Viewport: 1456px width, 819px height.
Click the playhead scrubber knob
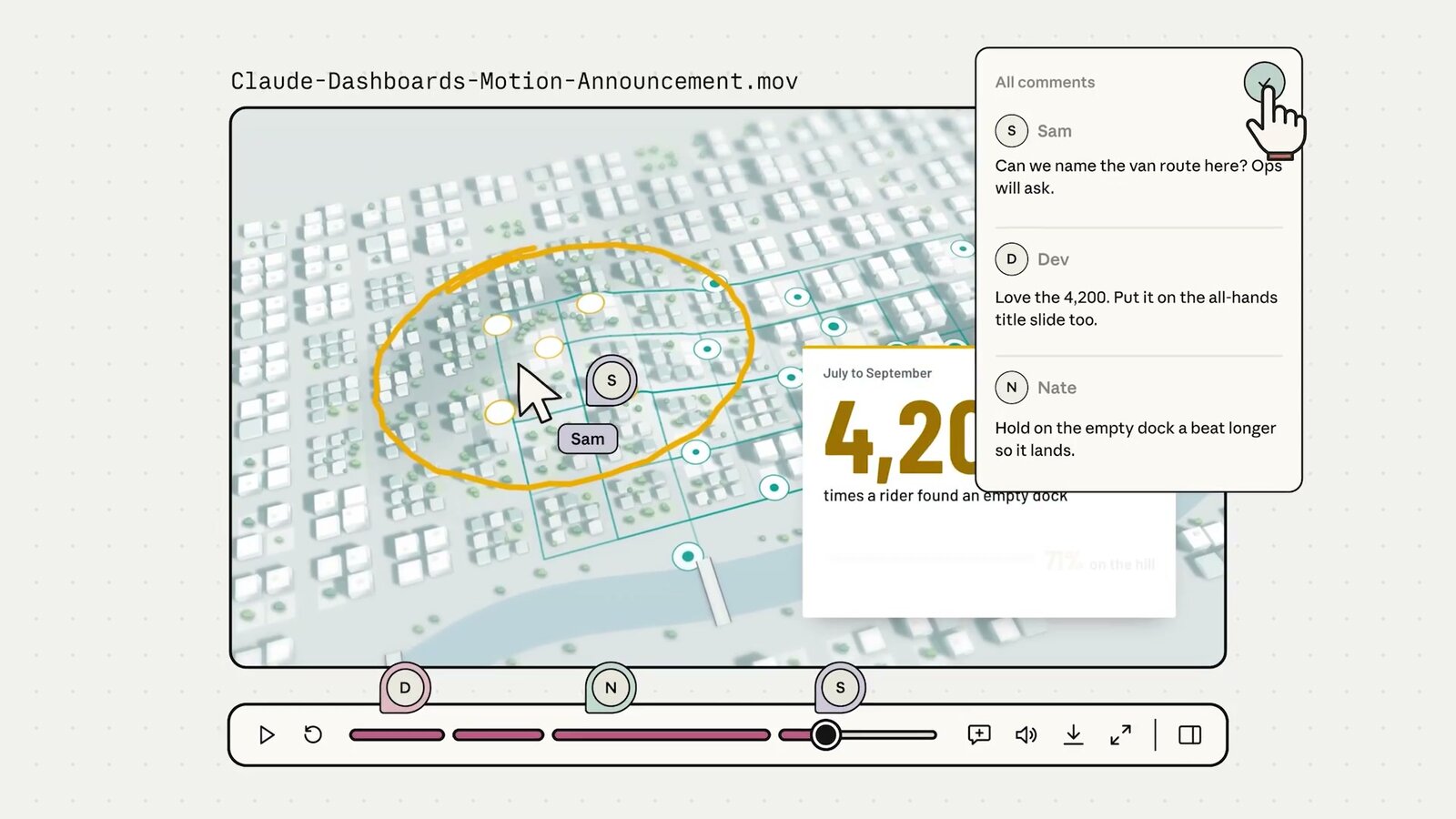825,734
